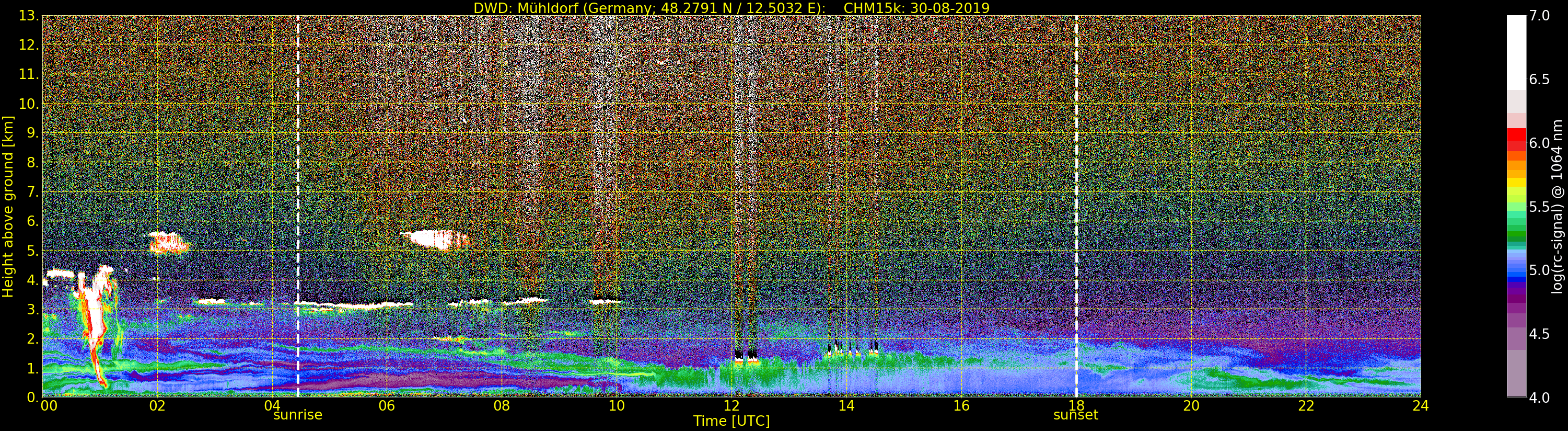This screenshot has height=431, width=1568.
Task: Click the "9." tick on the height axis
Action: click(33, 133)
